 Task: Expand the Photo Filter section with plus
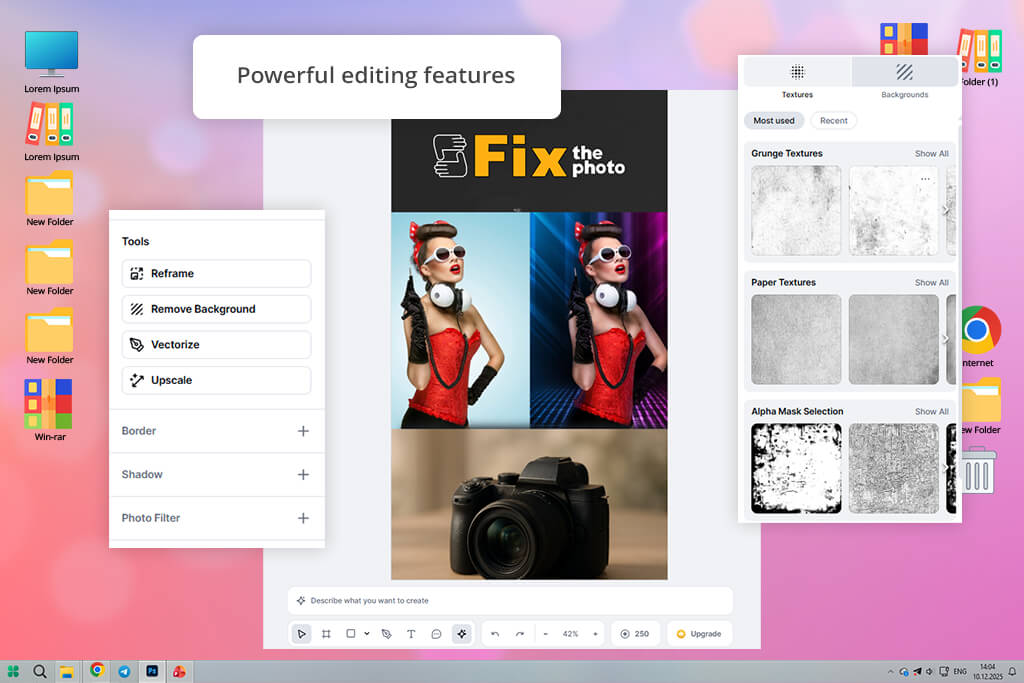tap(303, 518)
